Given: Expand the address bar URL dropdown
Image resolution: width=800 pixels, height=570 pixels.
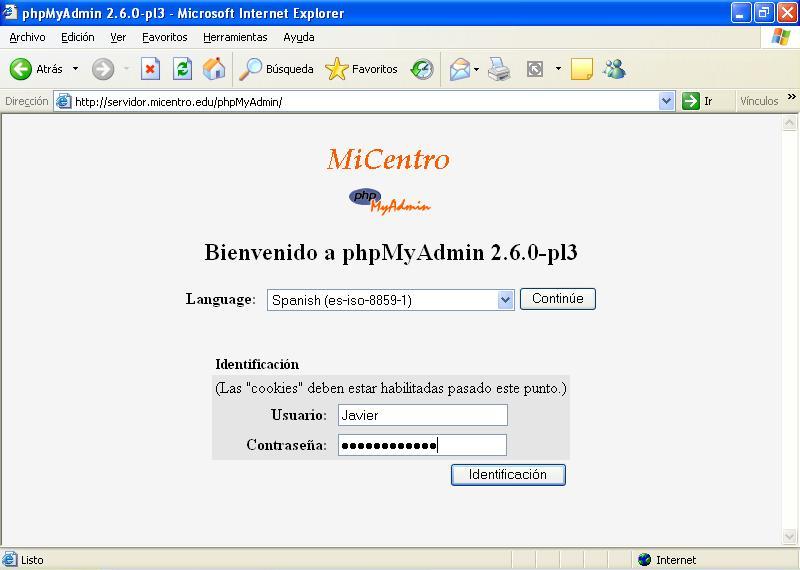Looking at the screenshot, I should coord(667,101).
